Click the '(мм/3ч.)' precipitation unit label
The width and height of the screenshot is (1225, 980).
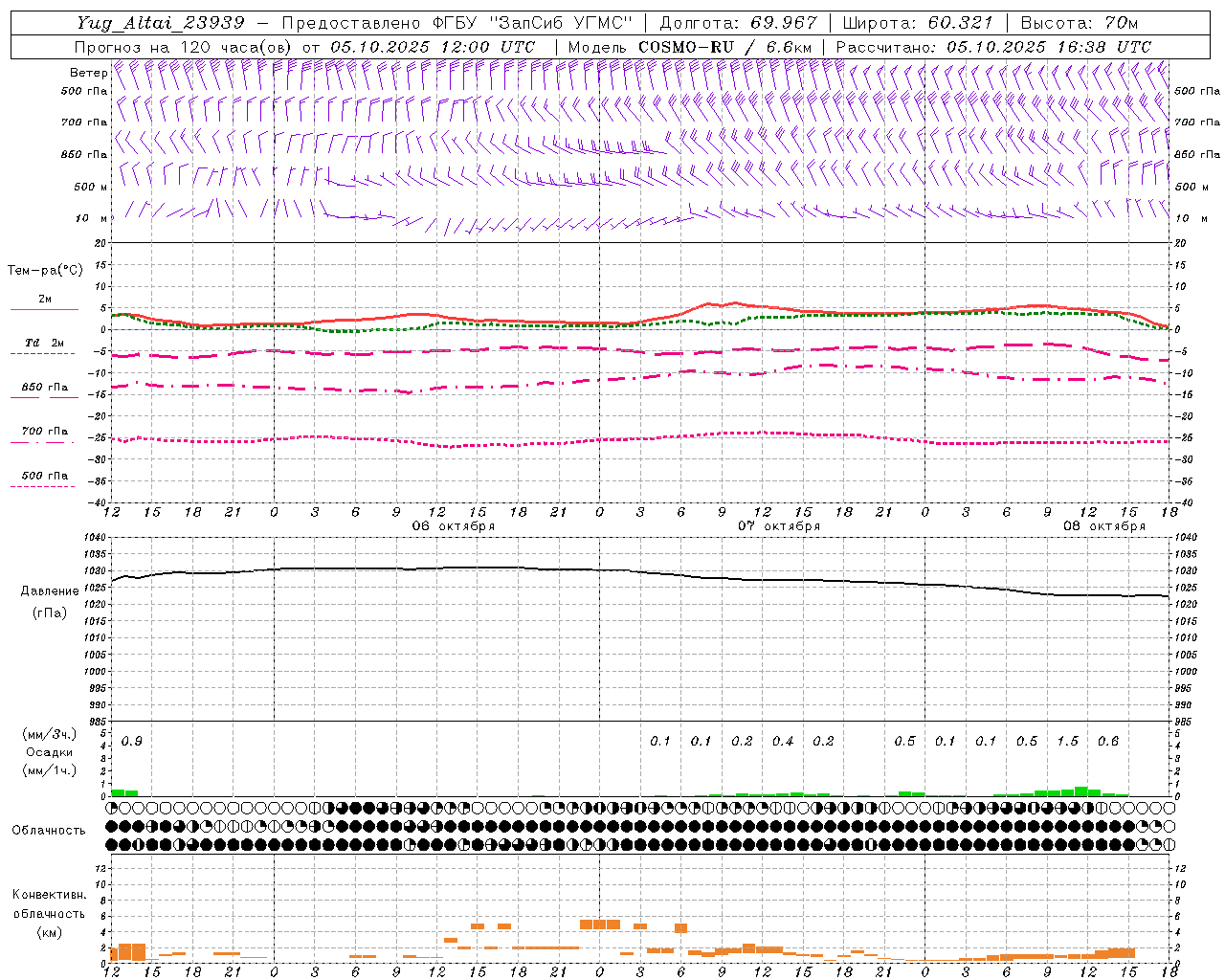(50, 734)
